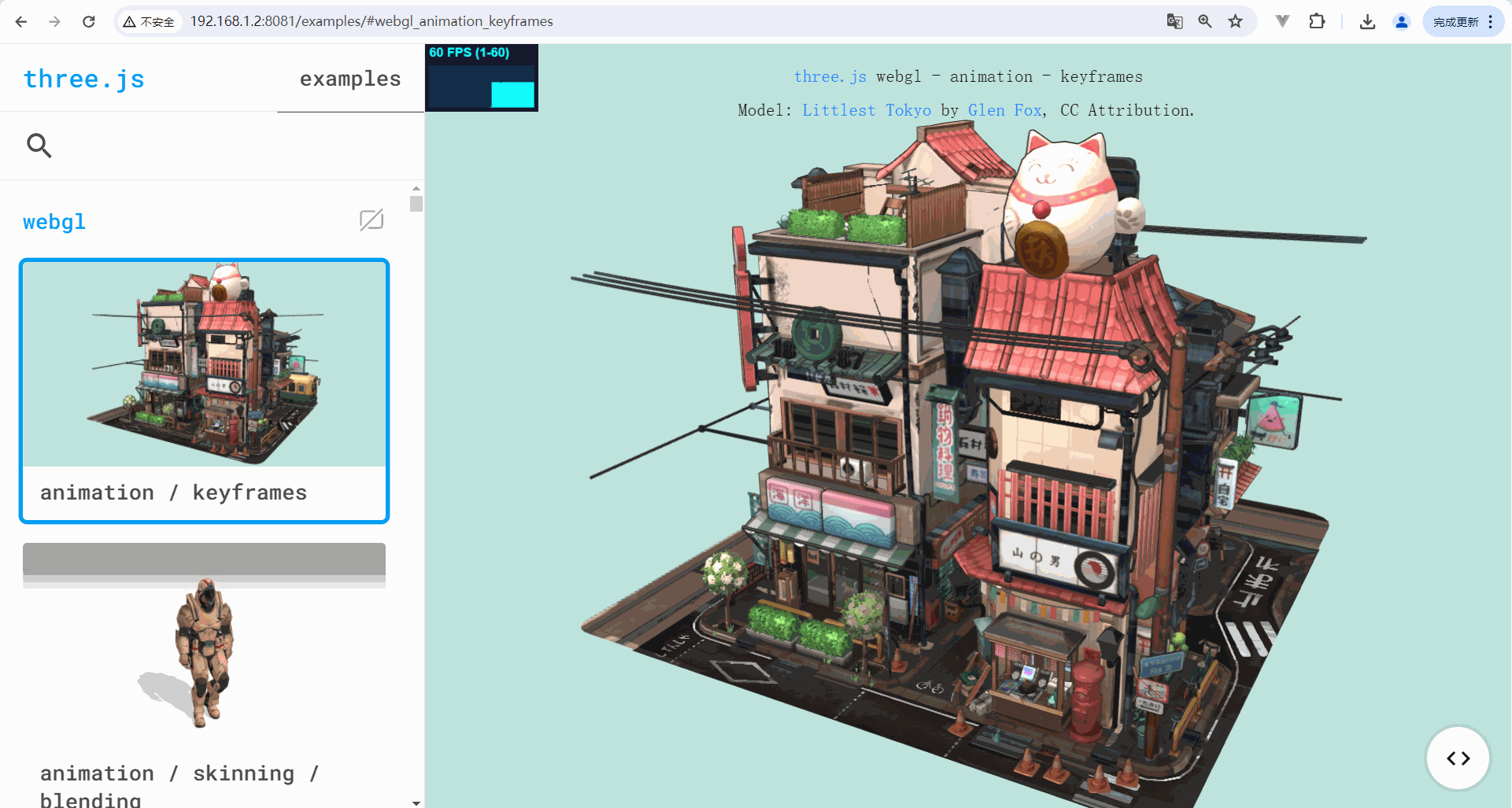Click the browser back arrow
Screen dimensions: 1512x808
point(21,21)
